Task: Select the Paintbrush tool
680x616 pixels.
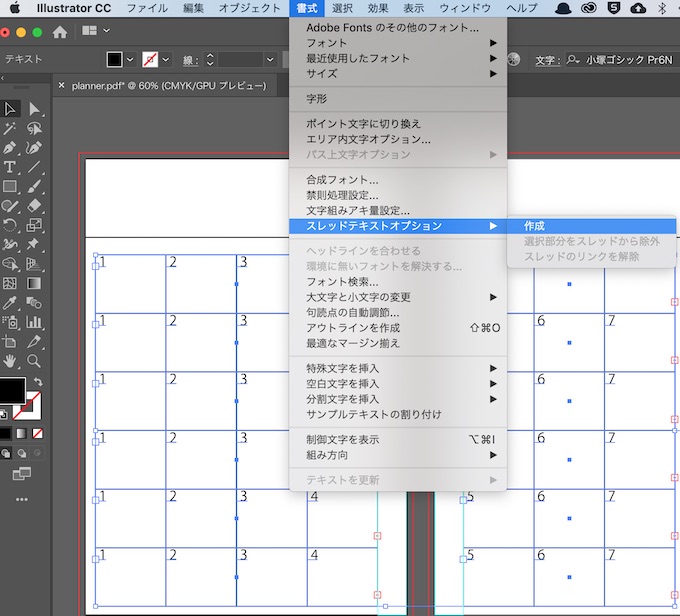Action: click(x=35, y=187)
